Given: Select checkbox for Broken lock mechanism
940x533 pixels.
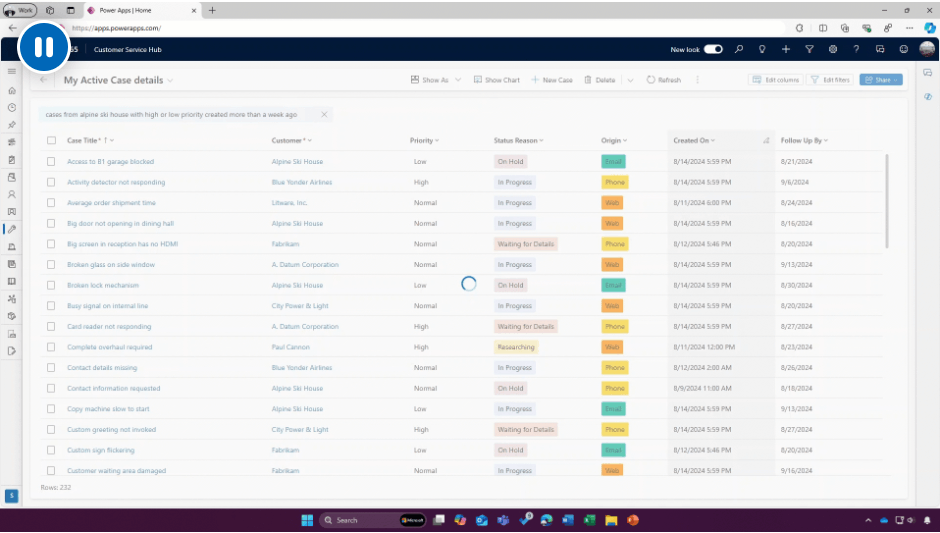Looking at the screenshot, I should coord(51,285).
